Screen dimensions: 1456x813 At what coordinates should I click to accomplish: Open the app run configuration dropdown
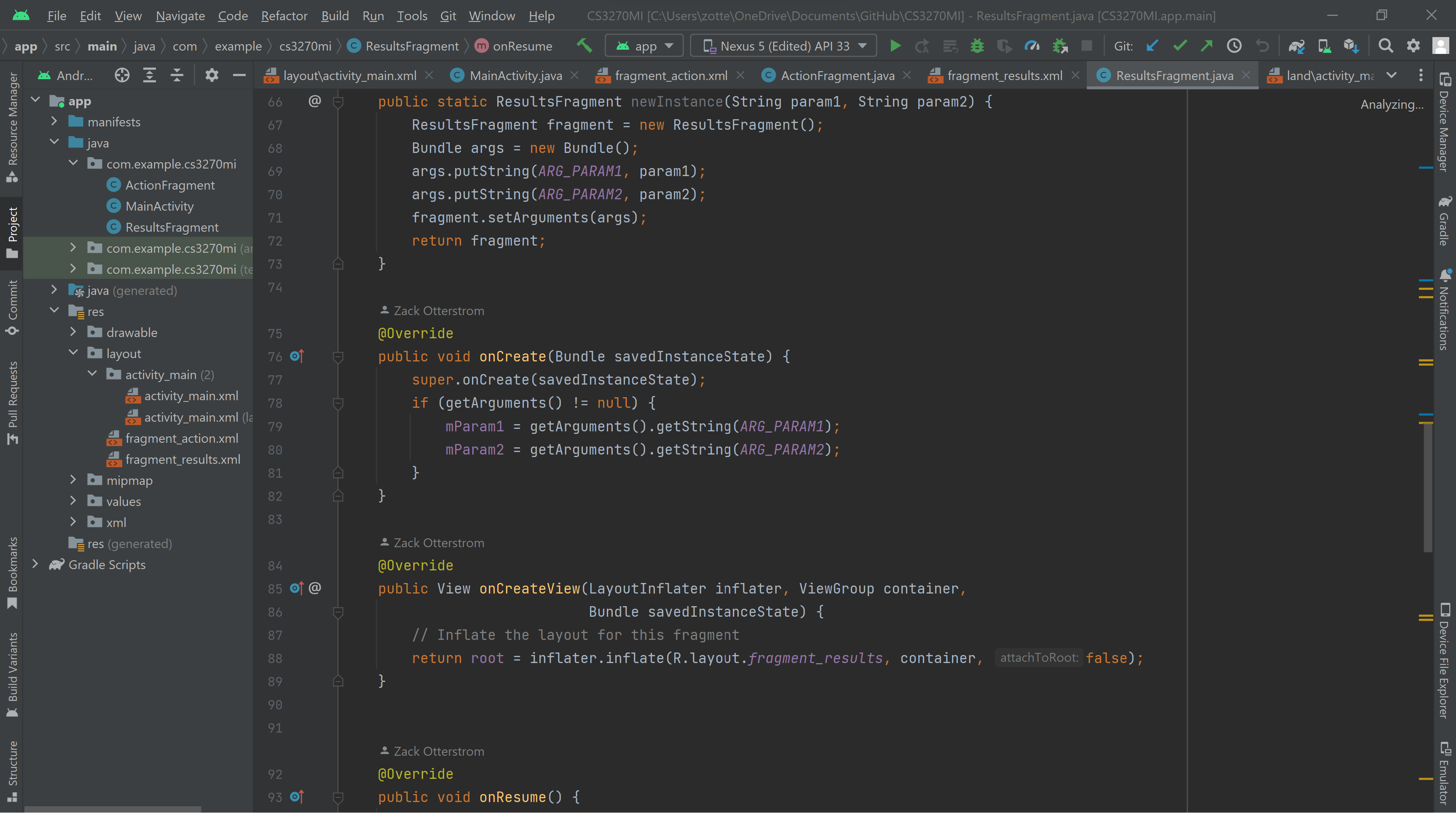pyautogui.click(x=644, y=46)
